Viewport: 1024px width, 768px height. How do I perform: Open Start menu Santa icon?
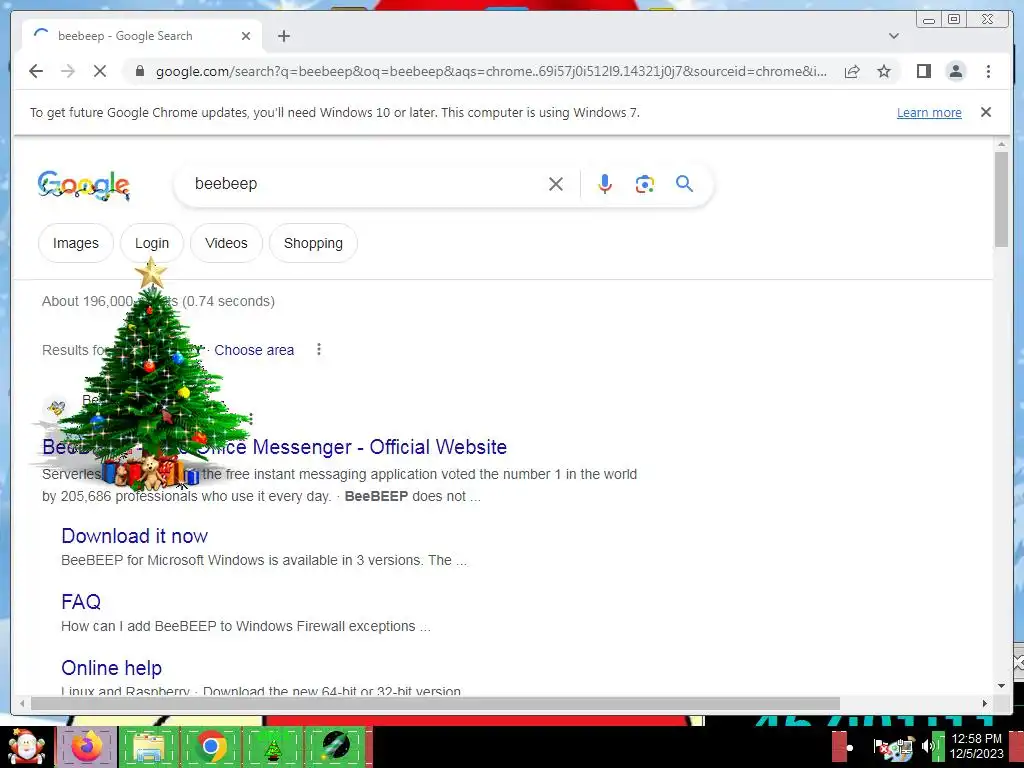pyautogui.click(x=26, y=746)
